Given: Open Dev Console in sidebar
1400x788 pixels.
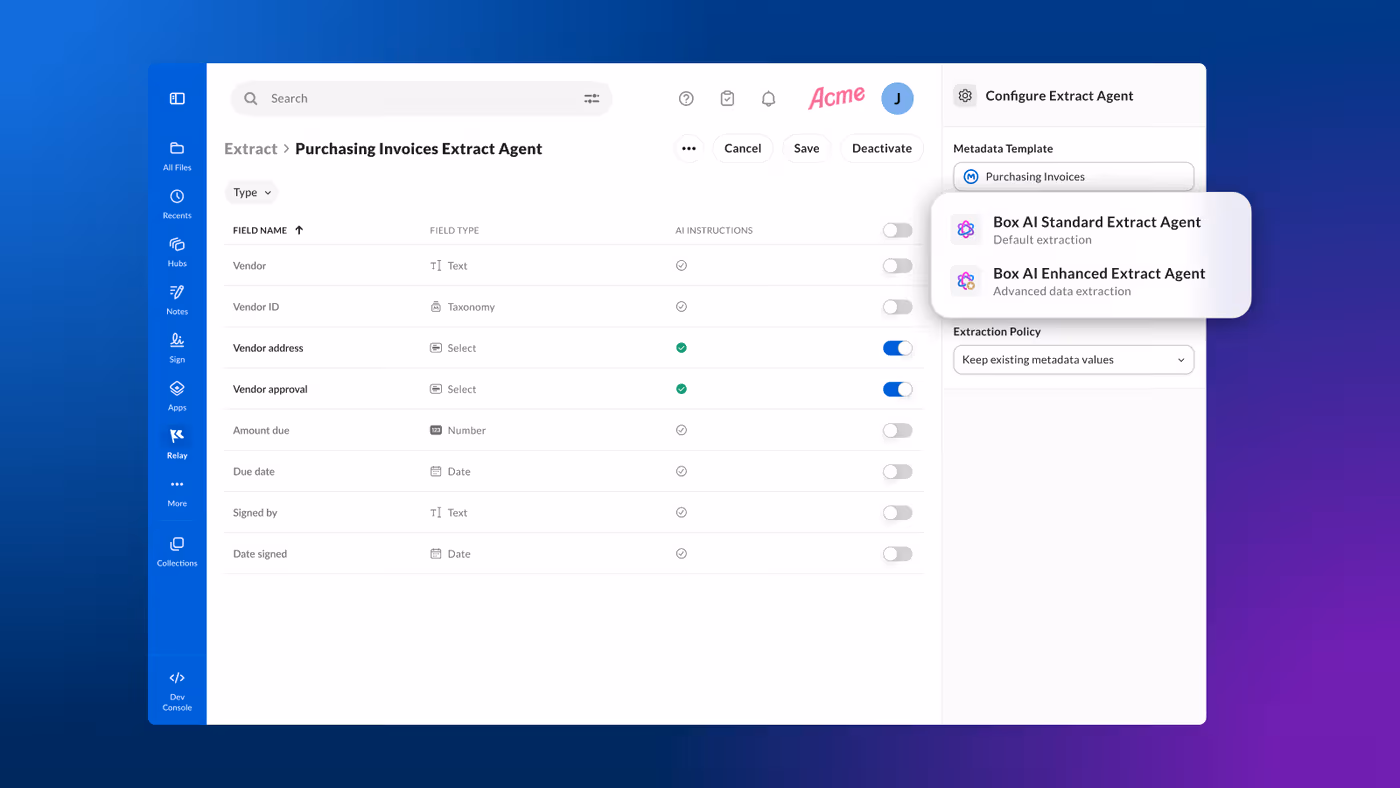Looking at the screenshot, I should 177,690.
